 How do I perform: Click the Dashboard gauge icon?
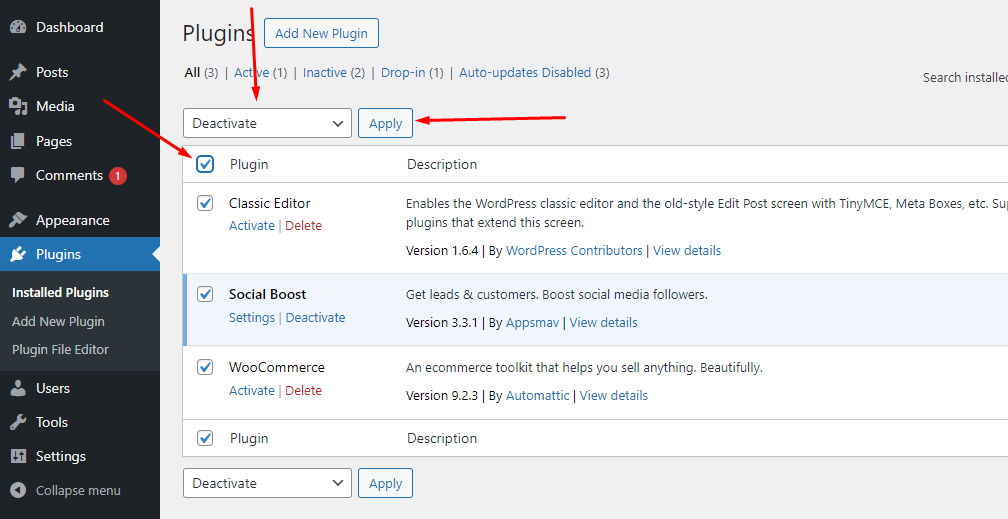click(x=18, y=27)
